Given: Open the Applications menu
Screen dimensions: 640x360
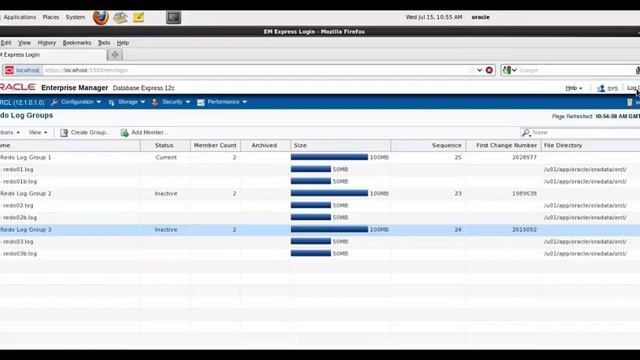Looking at the screenshot, I should pyautogui.click(x=20, y=17).
